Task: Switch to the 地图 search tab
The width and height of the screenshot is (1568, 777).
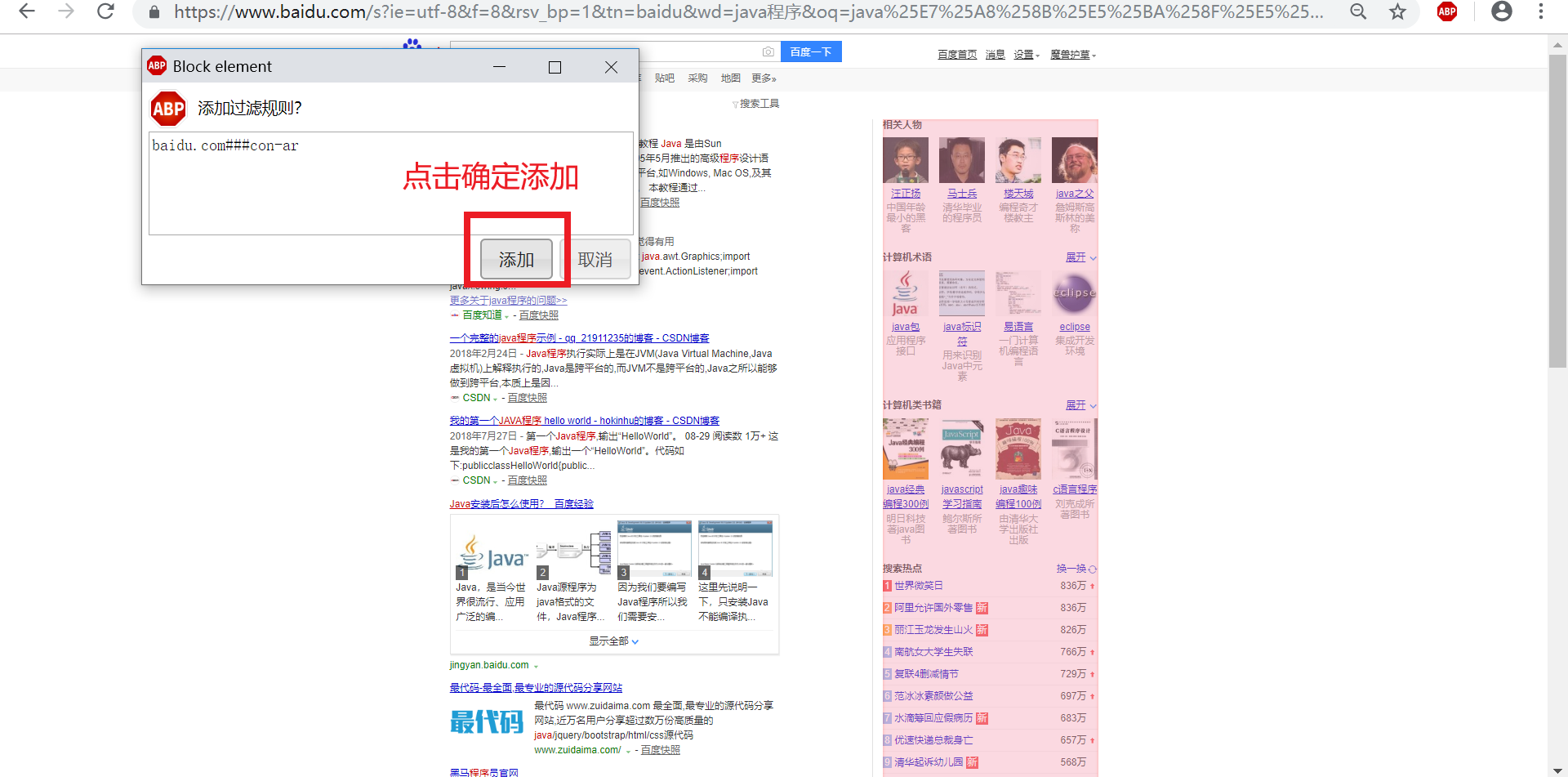Action: click(x=729, y=78)
